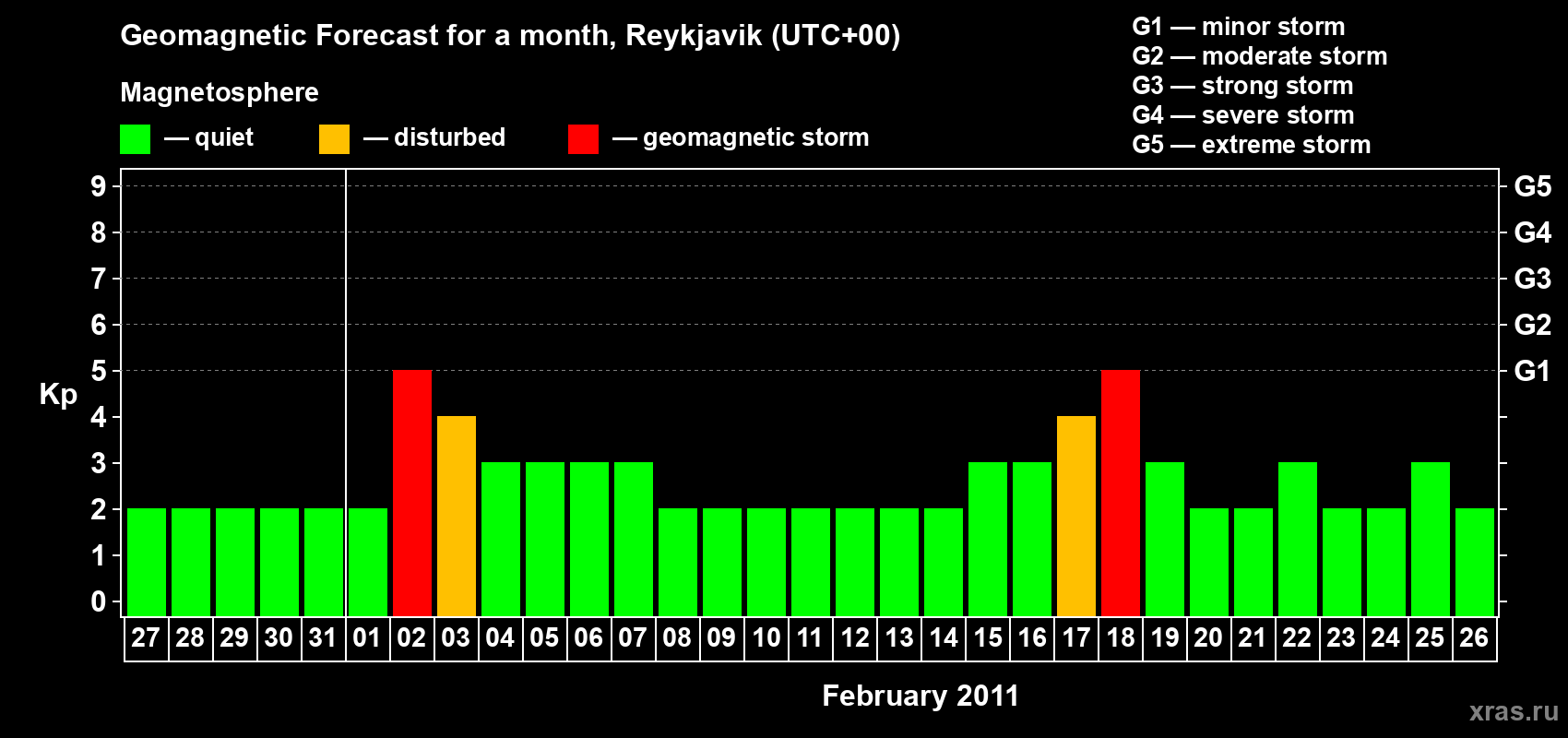
Task: Click the Kp axis label
Action: pyautogui.click(x=58, y=396)
